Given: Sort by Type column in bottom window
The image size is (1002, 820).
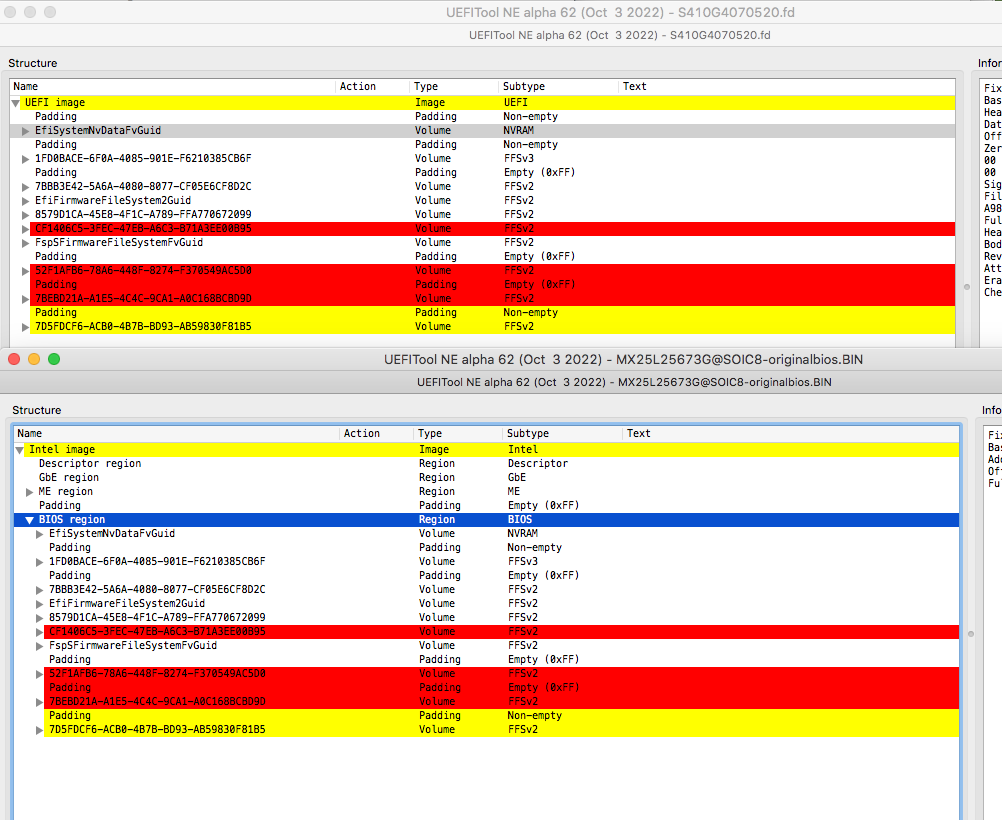Looking at the screenshot, I should 458,433.
